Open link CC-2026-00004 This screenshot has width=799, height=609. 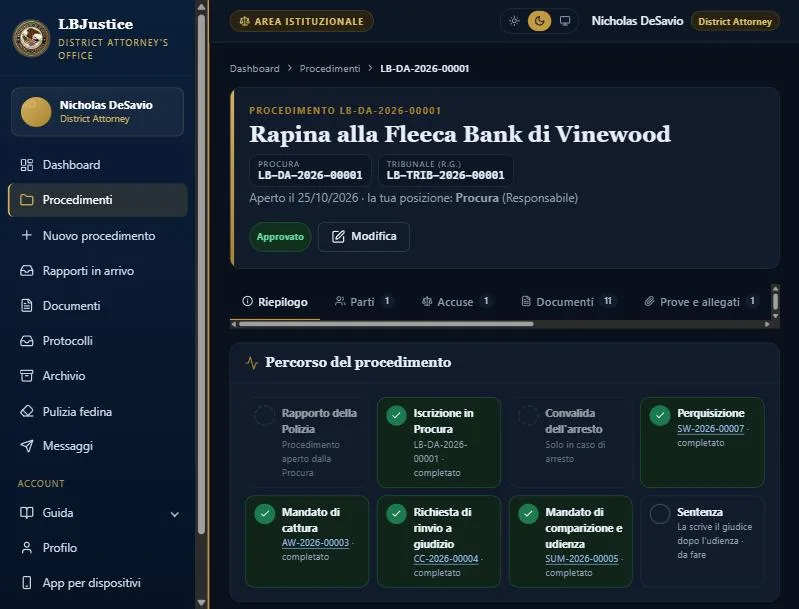[x=446, y=559]
